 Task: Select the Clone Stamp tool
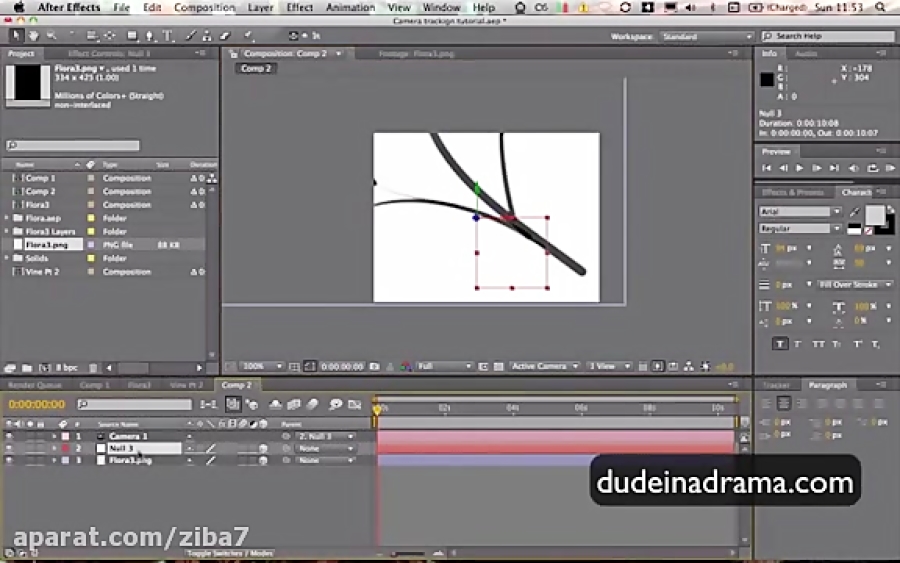click(207, 36)
